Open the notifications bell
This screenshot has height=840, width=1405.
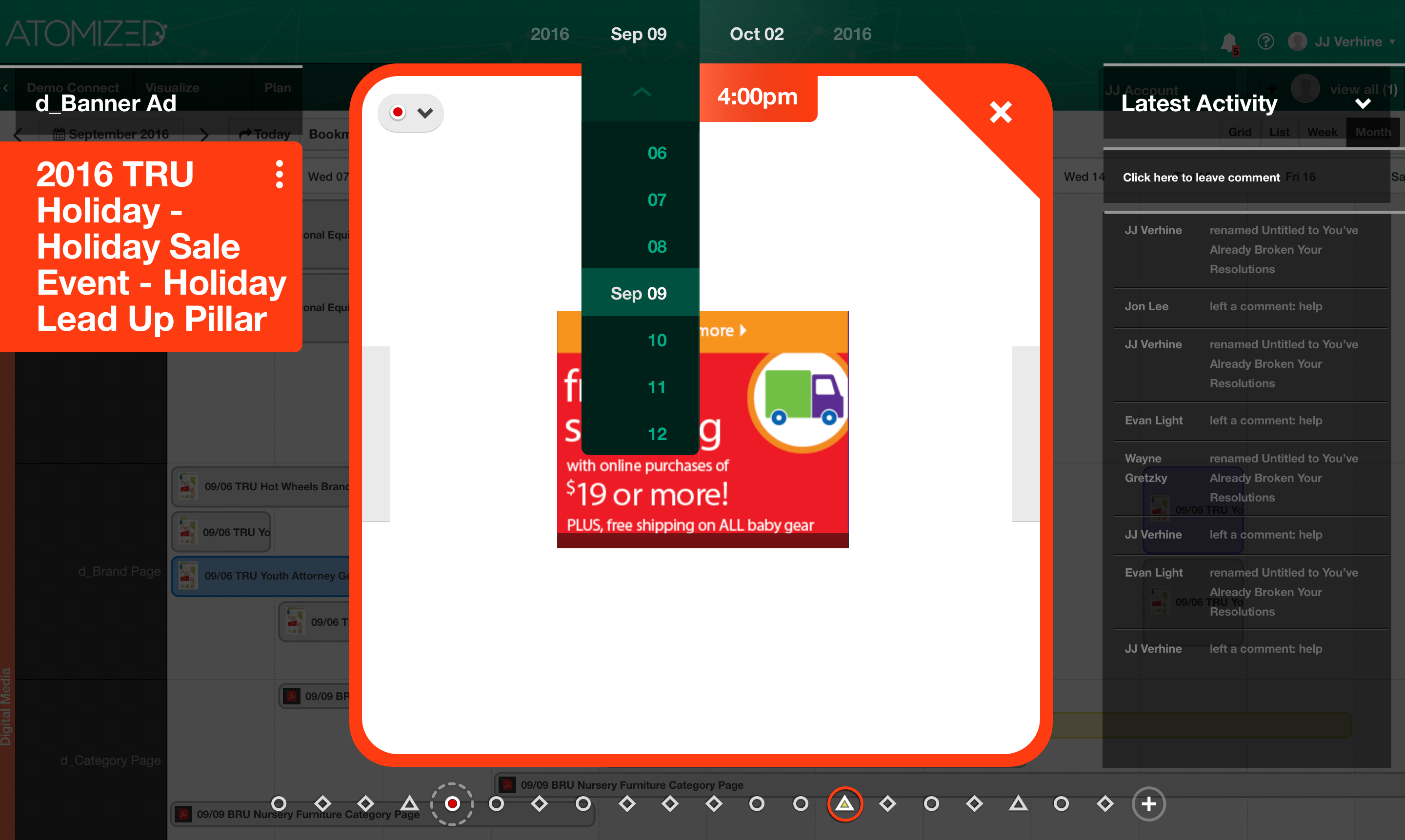(x=1229, y=42)
